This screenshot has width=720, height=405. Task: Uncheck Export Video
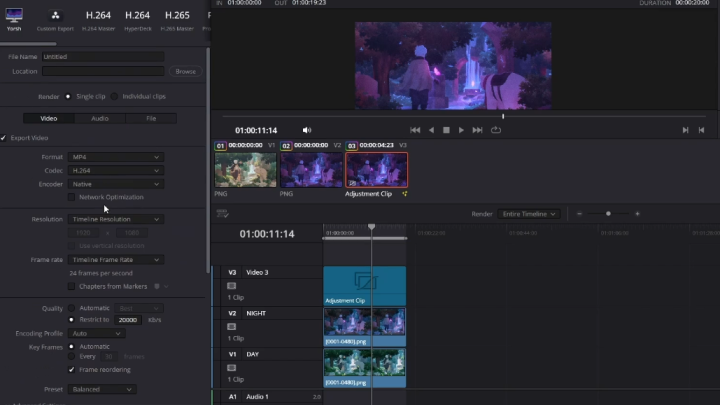[4, 138]
